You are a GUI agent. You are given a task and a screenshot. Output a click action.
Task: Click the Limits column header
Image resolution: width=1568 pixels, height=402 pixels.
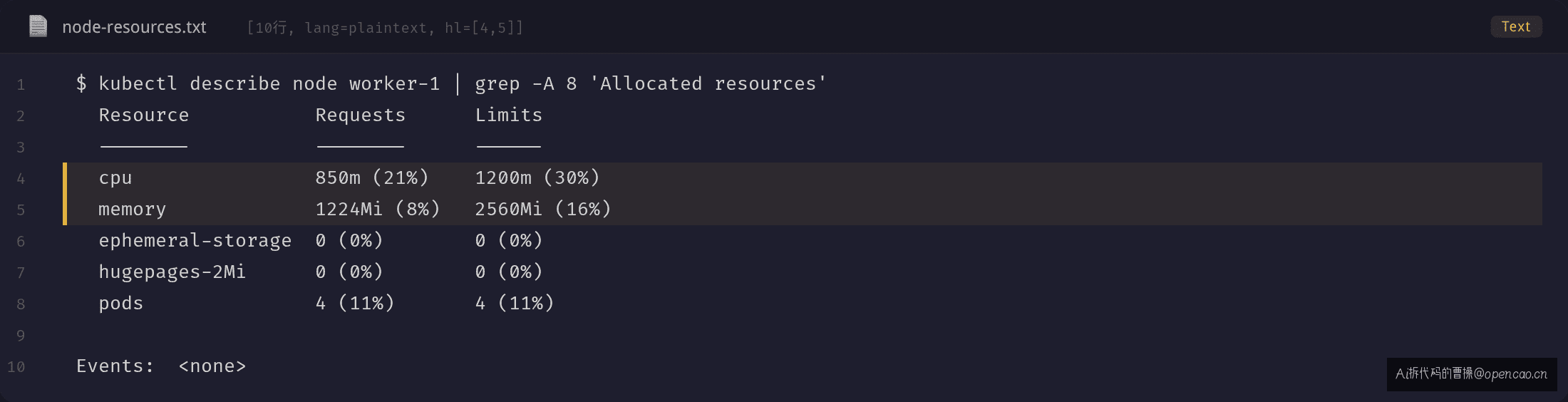click(509, 115)
